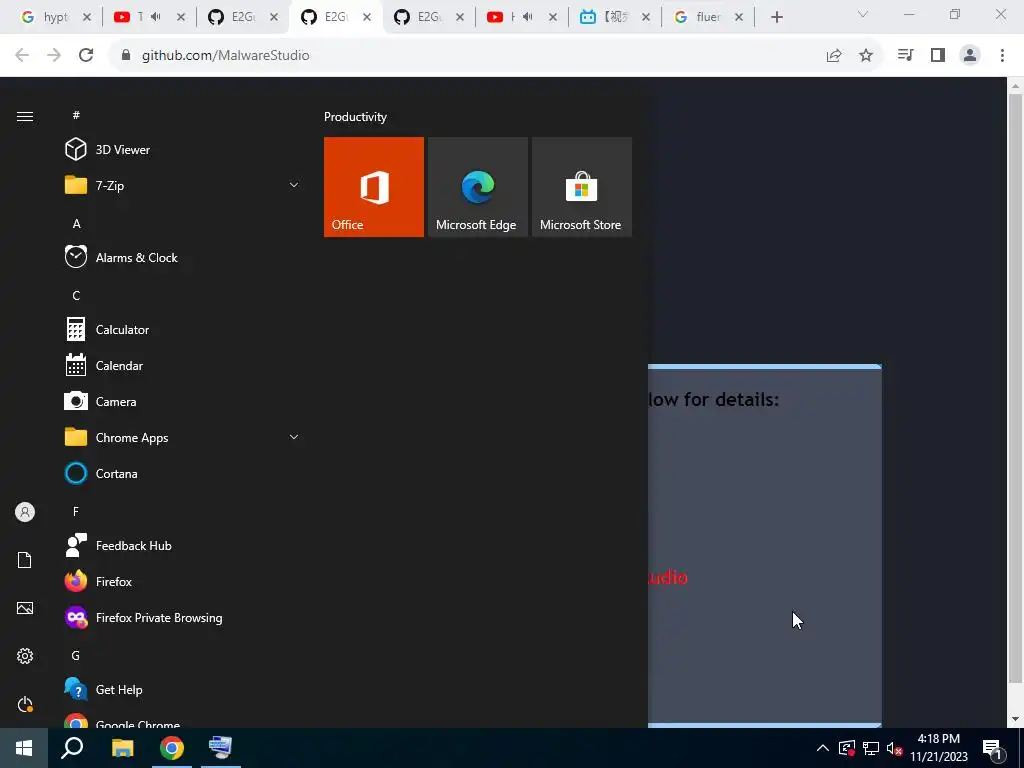Viewport: 1024px width, 768px height.
Task: Show hidden system tray icons
Action: pos(823,748)
